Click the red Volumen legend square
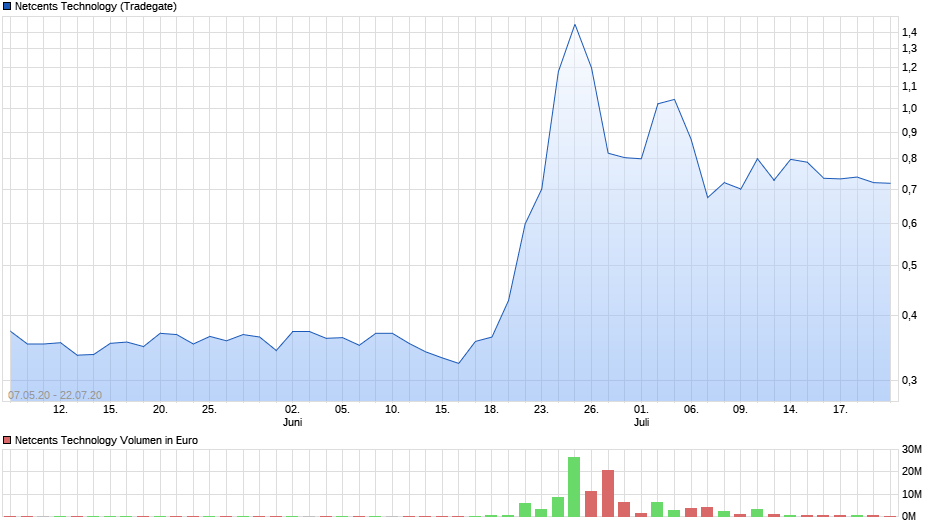The height and width of the screenshot is (526, 940). tap(7, 440)
